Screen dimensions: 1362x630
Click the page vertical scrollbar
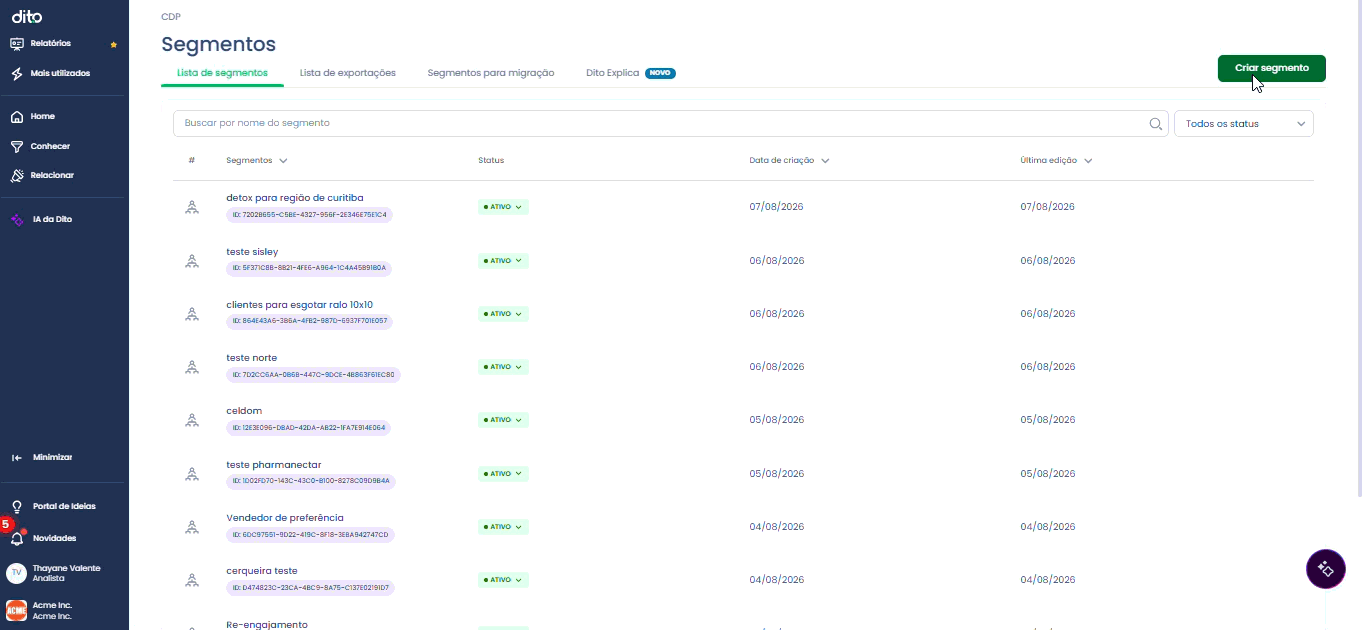[x=1358, y=250]
